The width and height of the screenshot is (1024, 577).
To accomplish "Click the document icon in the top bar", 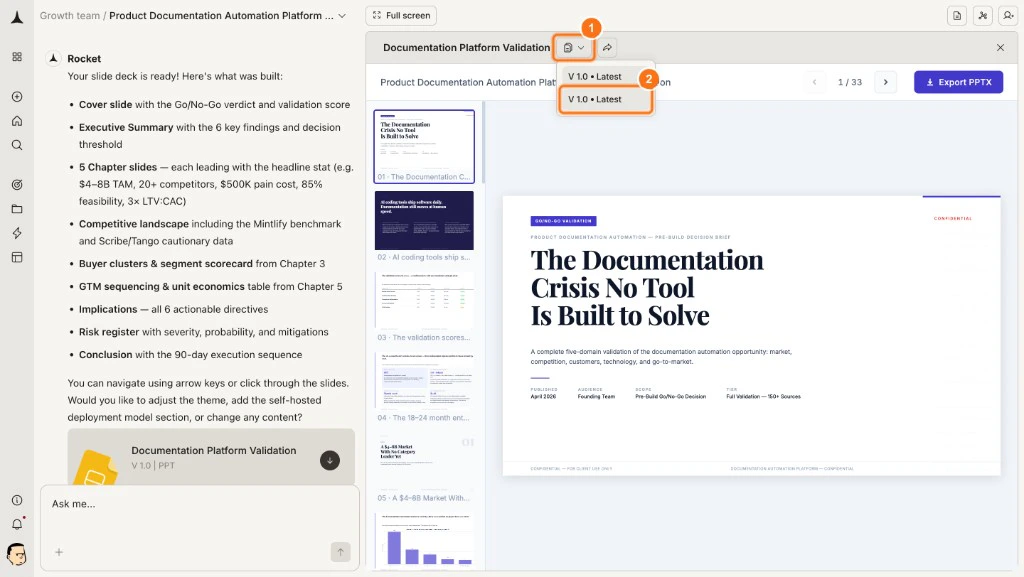I will pyautogui.click(x=957, y=16).
